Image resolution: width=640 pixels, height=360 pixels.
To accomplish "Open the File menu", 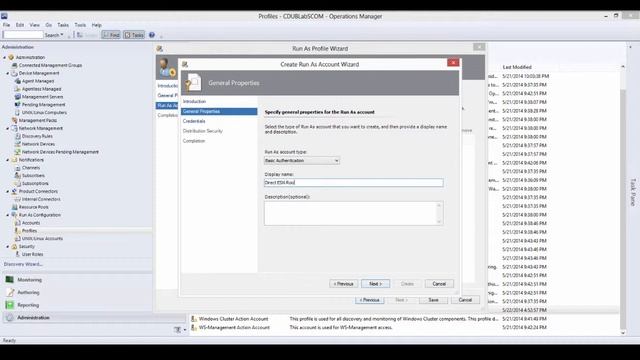I will (x=7, y=25).
